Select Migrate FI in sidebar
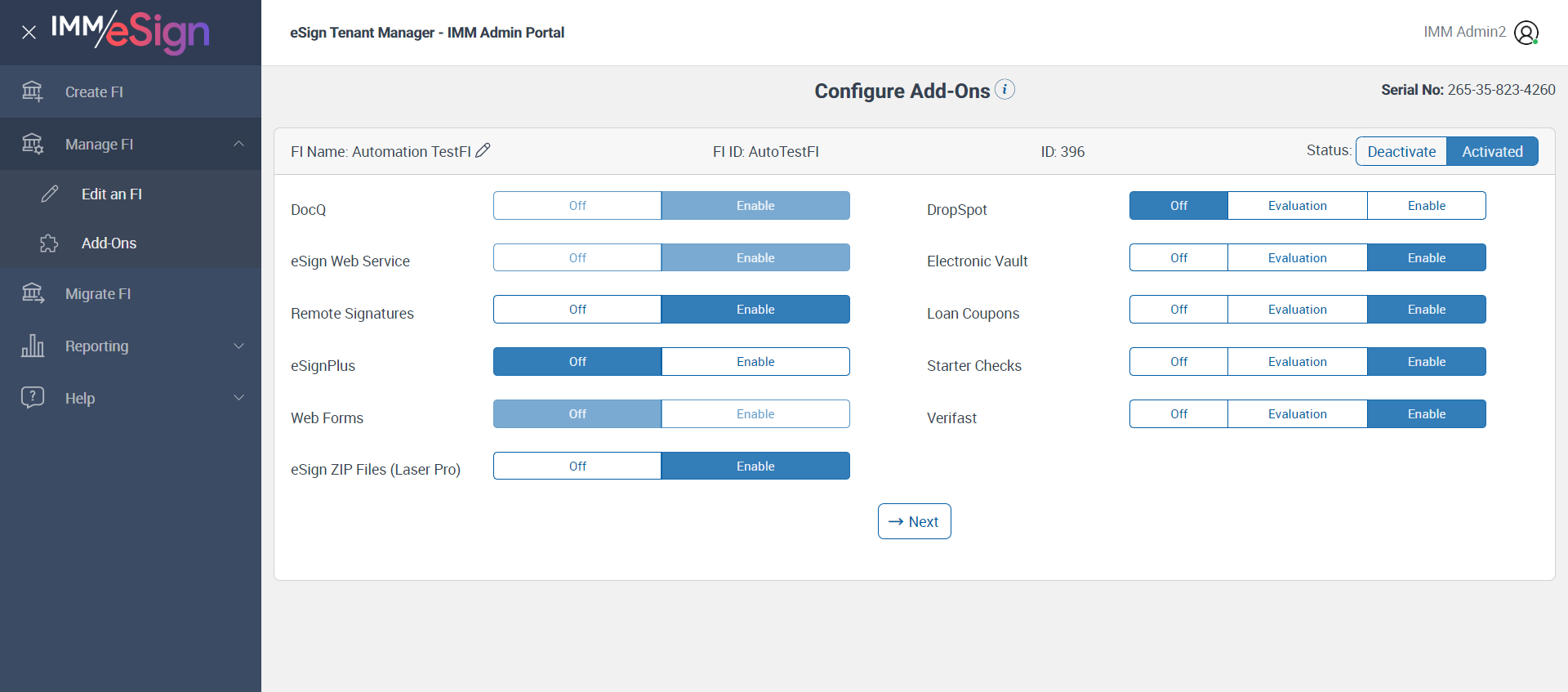The image size is (1568, 692). pos(98,294)
